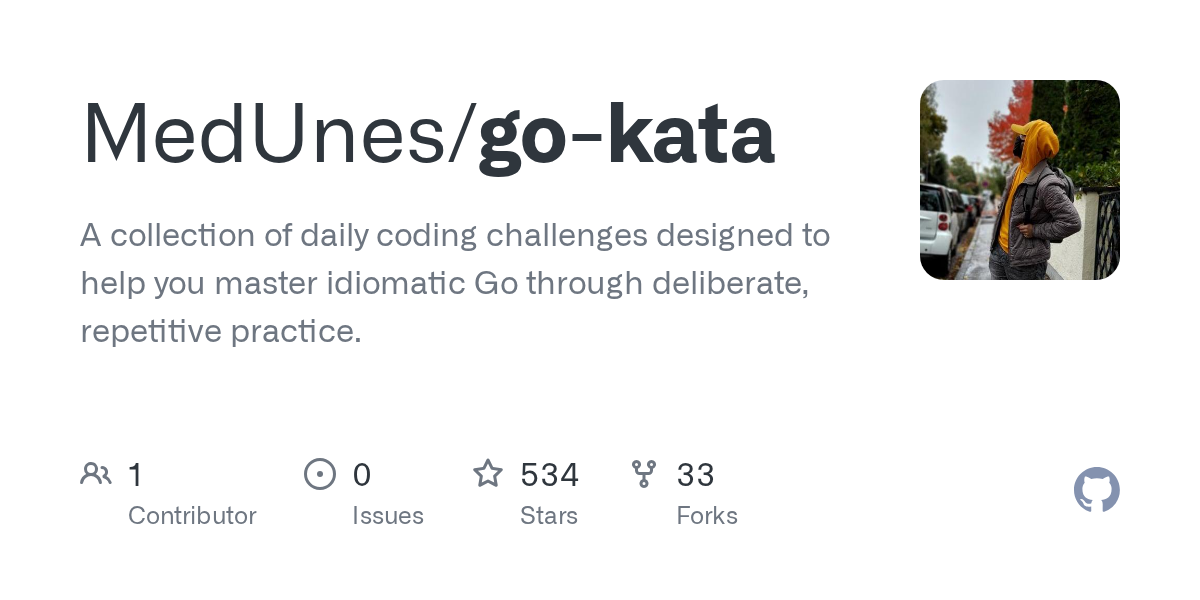
Task: Click the first line of the repository description
Action: (x=455, y=236)
